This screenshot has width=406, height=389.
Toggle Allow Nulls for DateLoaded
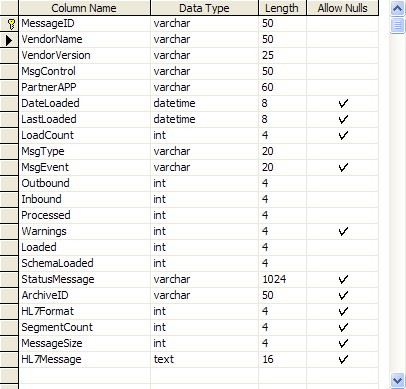pyautogui.click(x=343, y=103)
